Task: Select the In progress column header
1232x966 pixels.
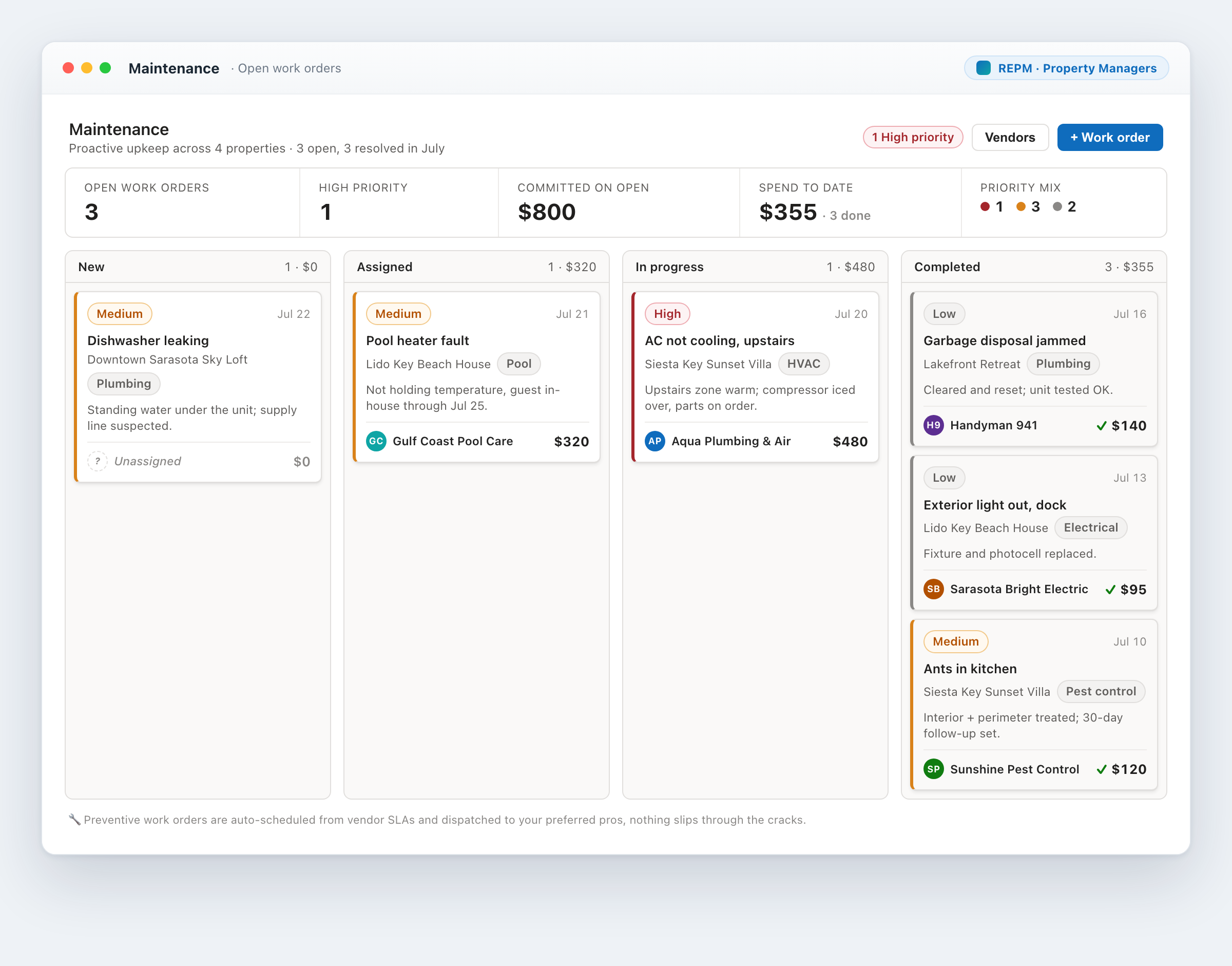Action: pos(756,267)
